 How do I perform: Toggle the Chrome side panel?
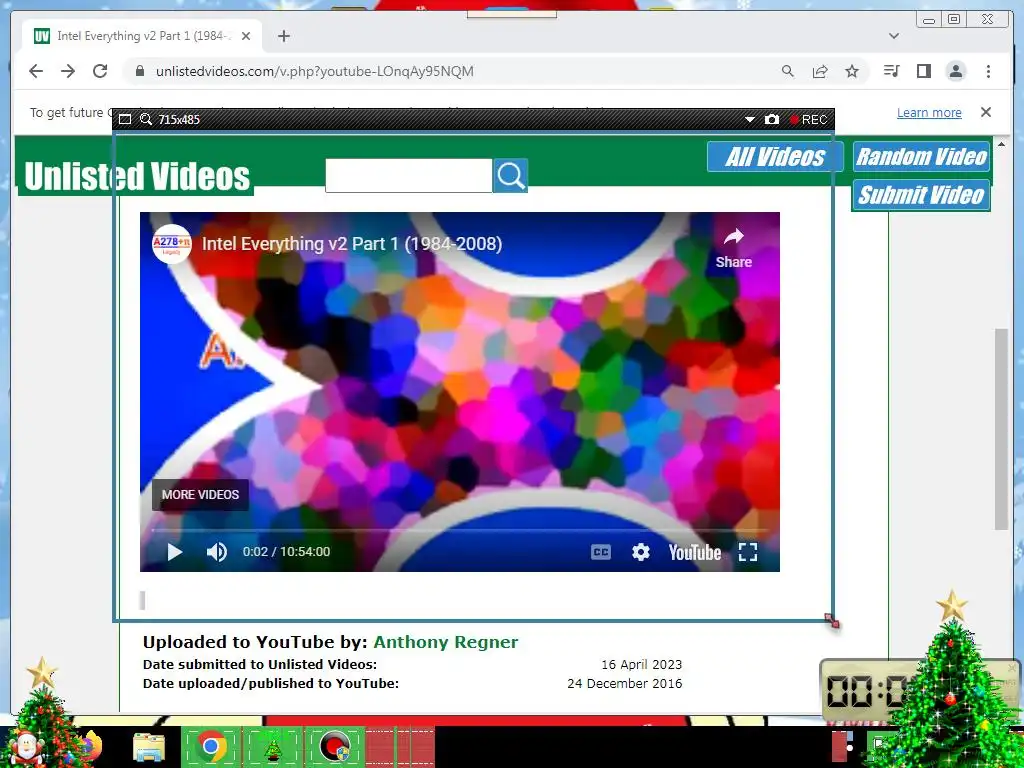(x=923, y=71)
